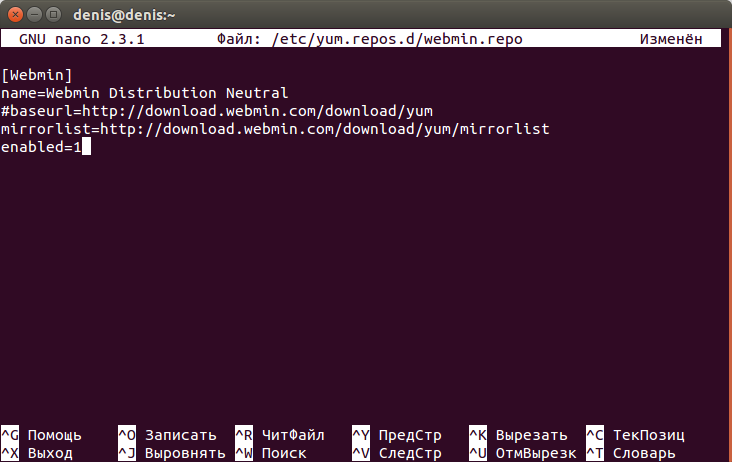The image size is (732, 462).
Task: Click the ^W Поиск search shortcut
Action: tap(271, 453)
